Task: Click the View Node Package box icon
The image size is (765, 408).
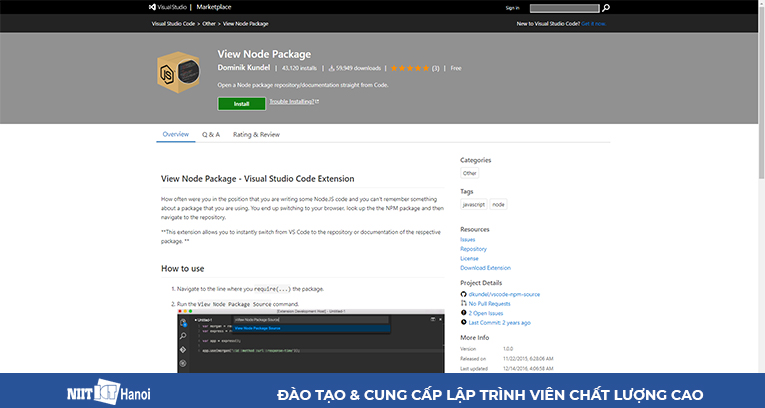Action: pyautogui.click(x=179, y=72)
